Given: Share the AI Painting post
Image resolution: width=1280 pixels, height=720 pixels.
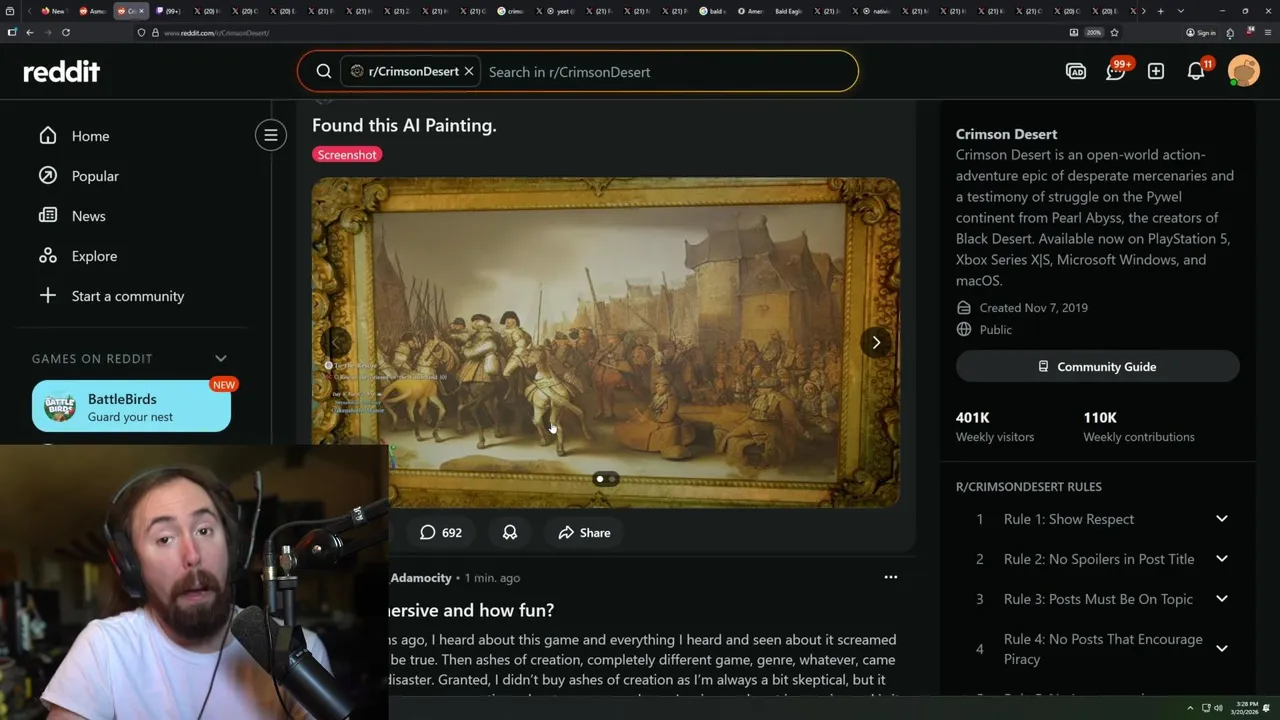Looking at the screenshot, I should [584, 533].
